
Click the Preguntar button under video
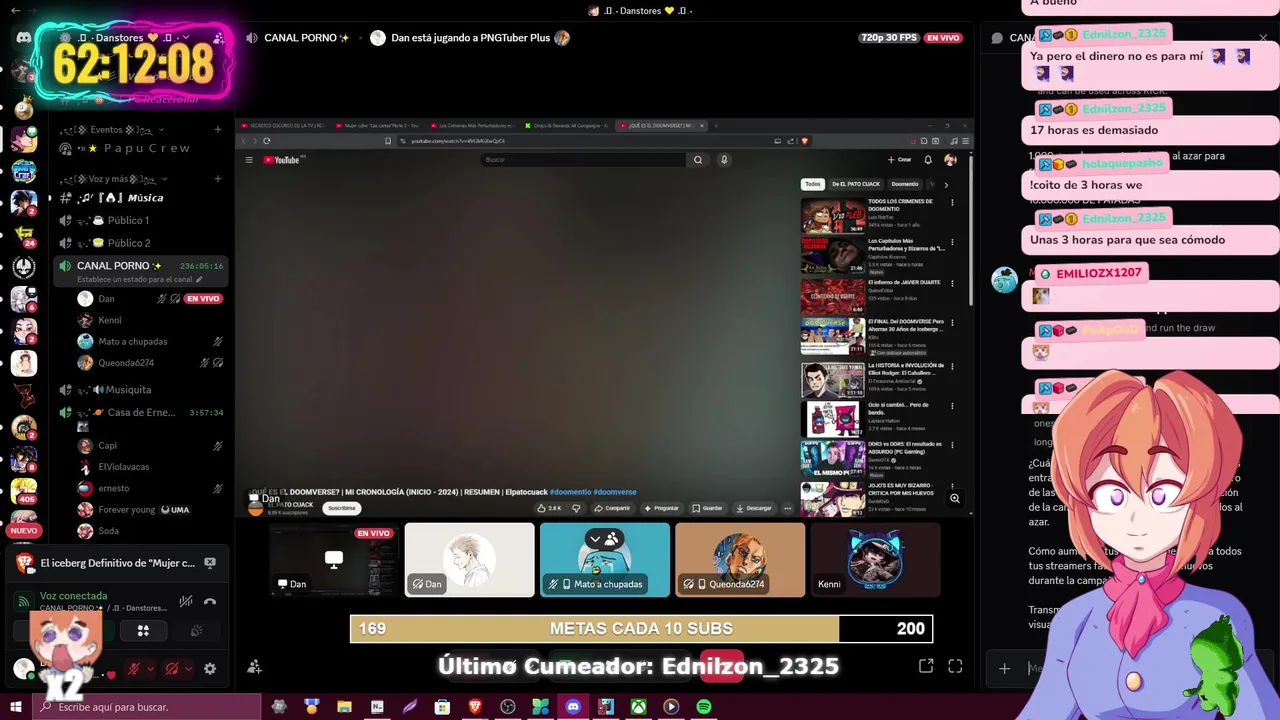pos(661,508)
